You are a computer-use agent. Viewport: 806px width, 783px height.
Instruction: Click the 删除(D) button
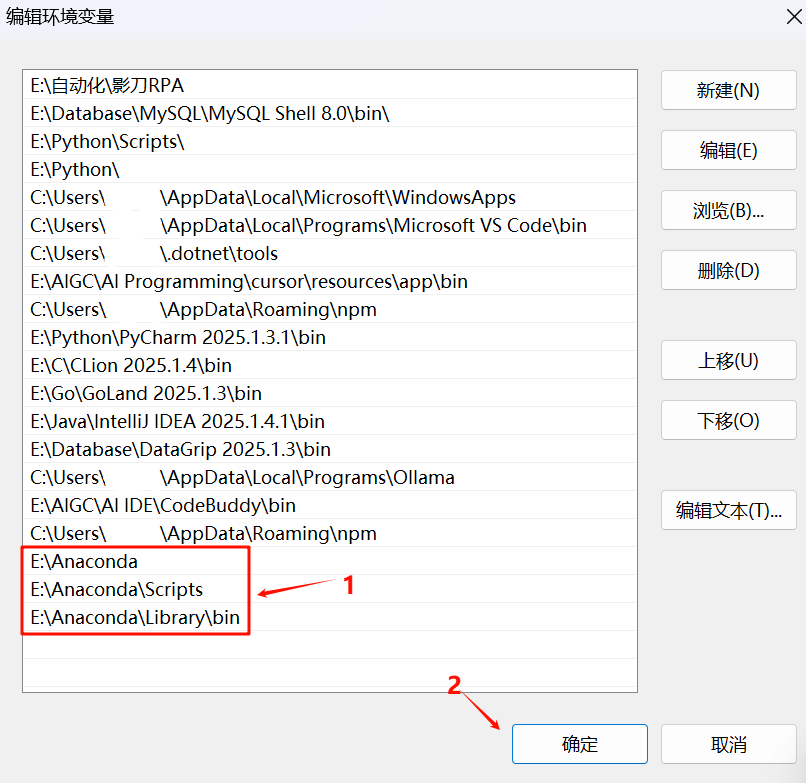[728, 271]
